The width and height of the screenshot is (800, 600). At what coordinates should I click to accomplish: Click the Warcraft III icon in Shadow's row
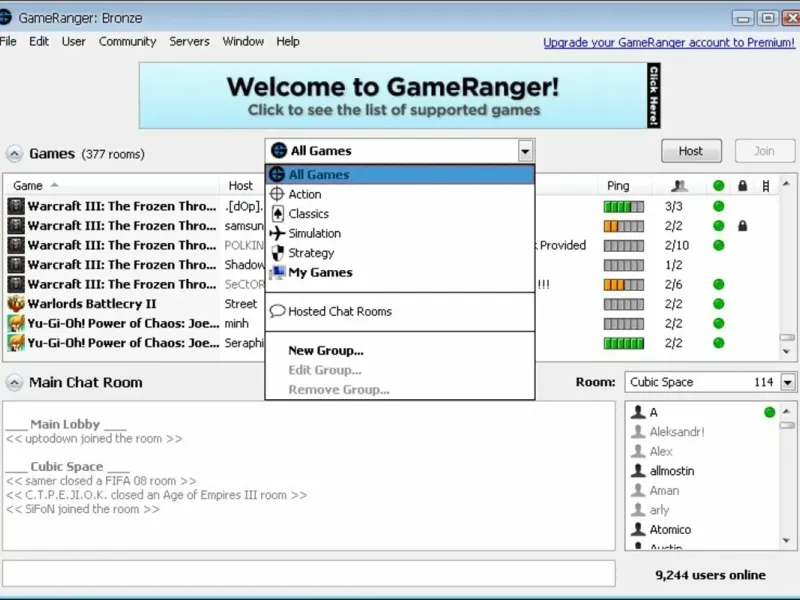pyautogui.click(x=16, y=265)
